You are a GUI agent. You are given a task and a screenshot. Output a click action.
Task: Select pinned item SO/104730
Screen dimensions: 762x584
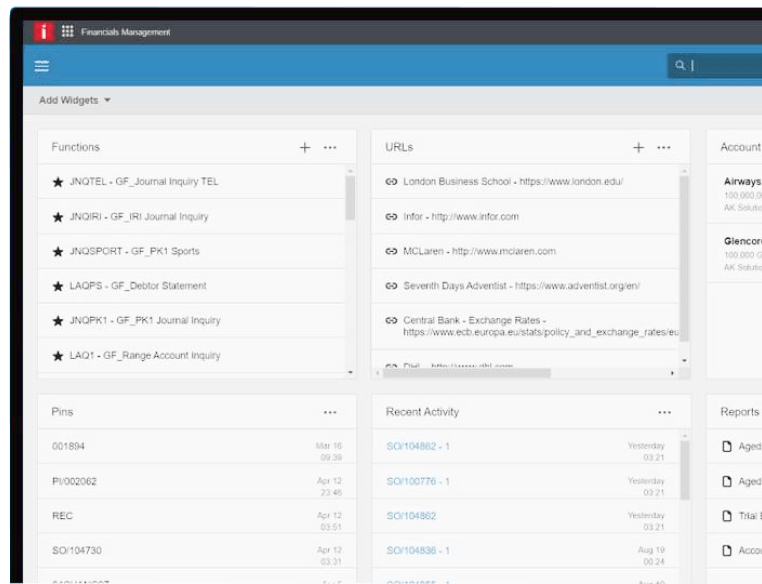pos(77,550)
